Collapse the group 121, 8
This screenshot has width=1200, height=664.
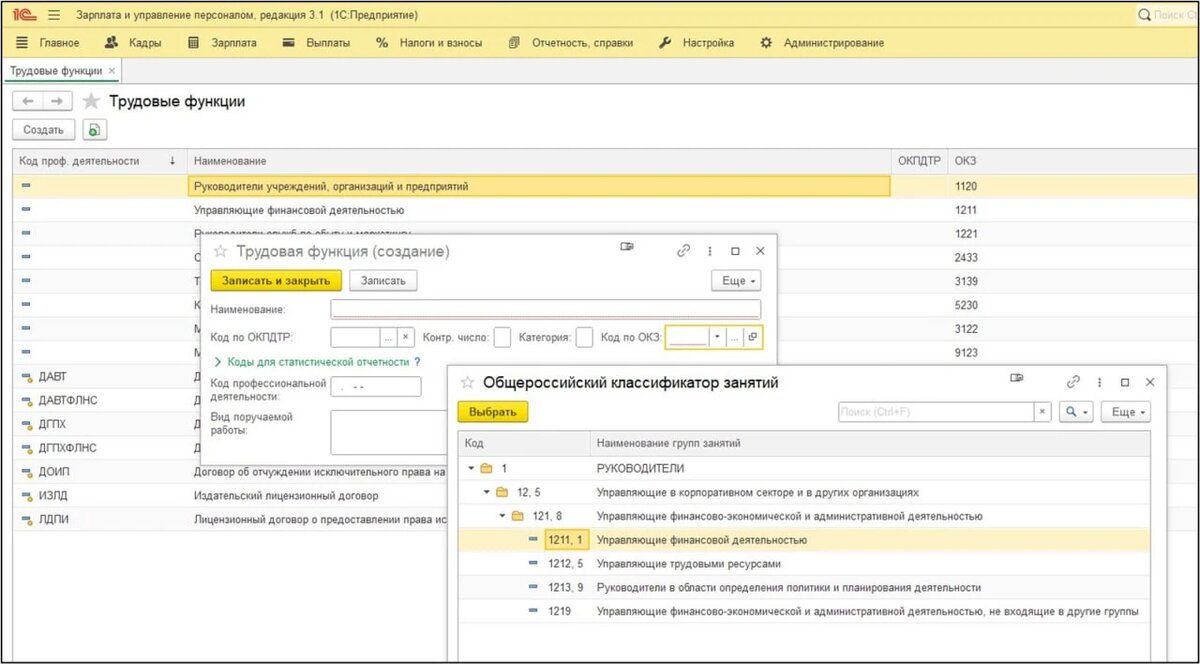503,516
